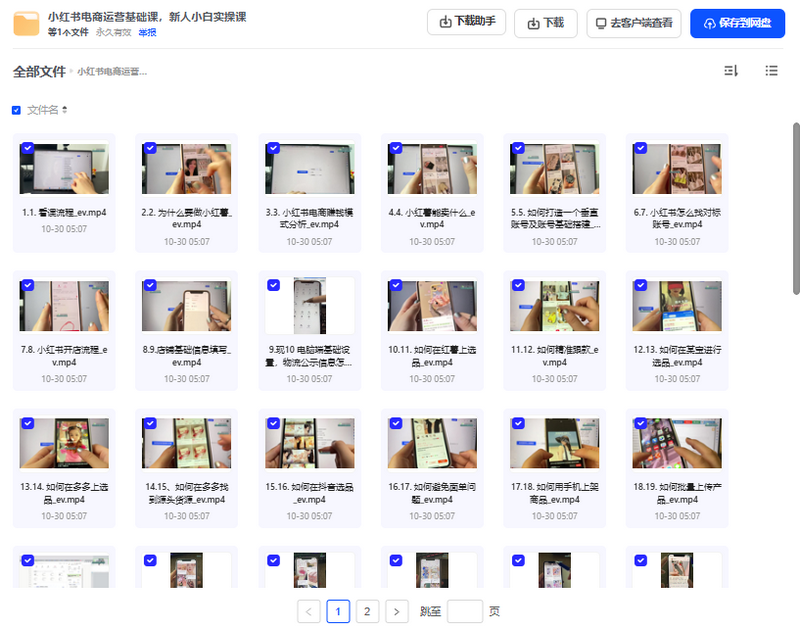The width and height of the screenshot is (800, 631).
Task: Click the next page arrow
Action: (396, 611)
